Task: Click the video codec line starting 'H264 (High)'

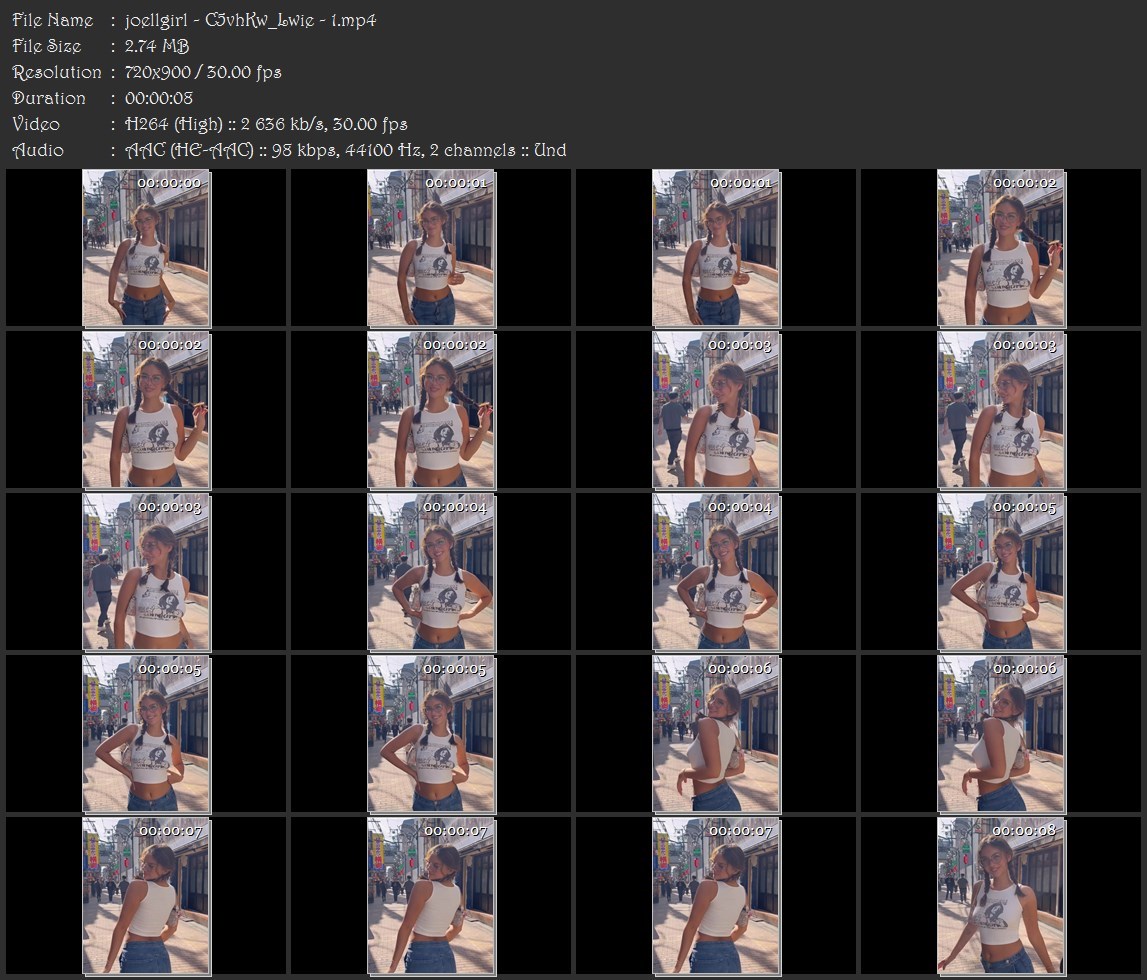Action: pyautogui.click(x=266, y=124)
